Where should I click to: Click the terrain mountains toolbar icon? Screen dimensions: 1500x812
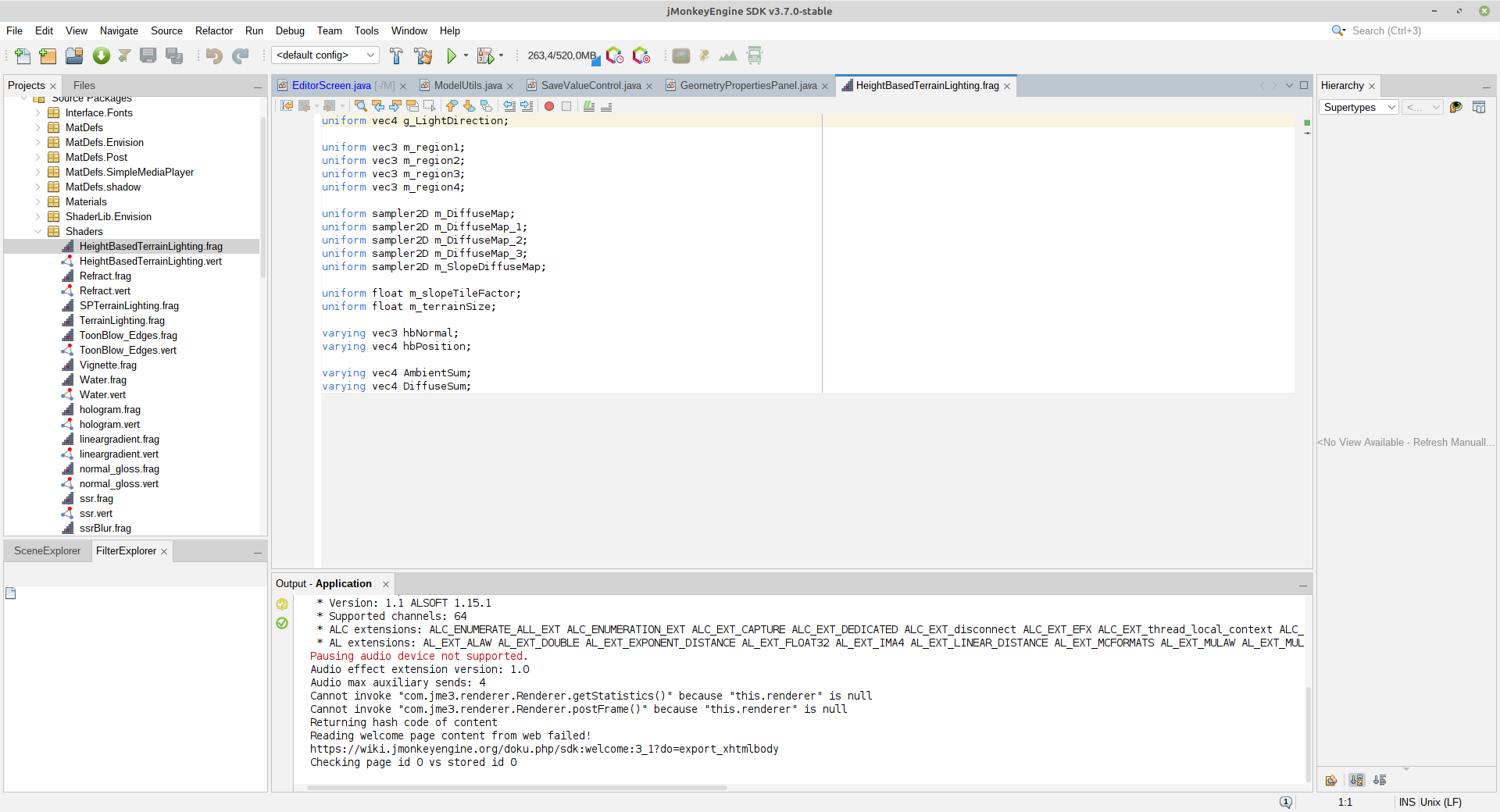coord(728,55)
